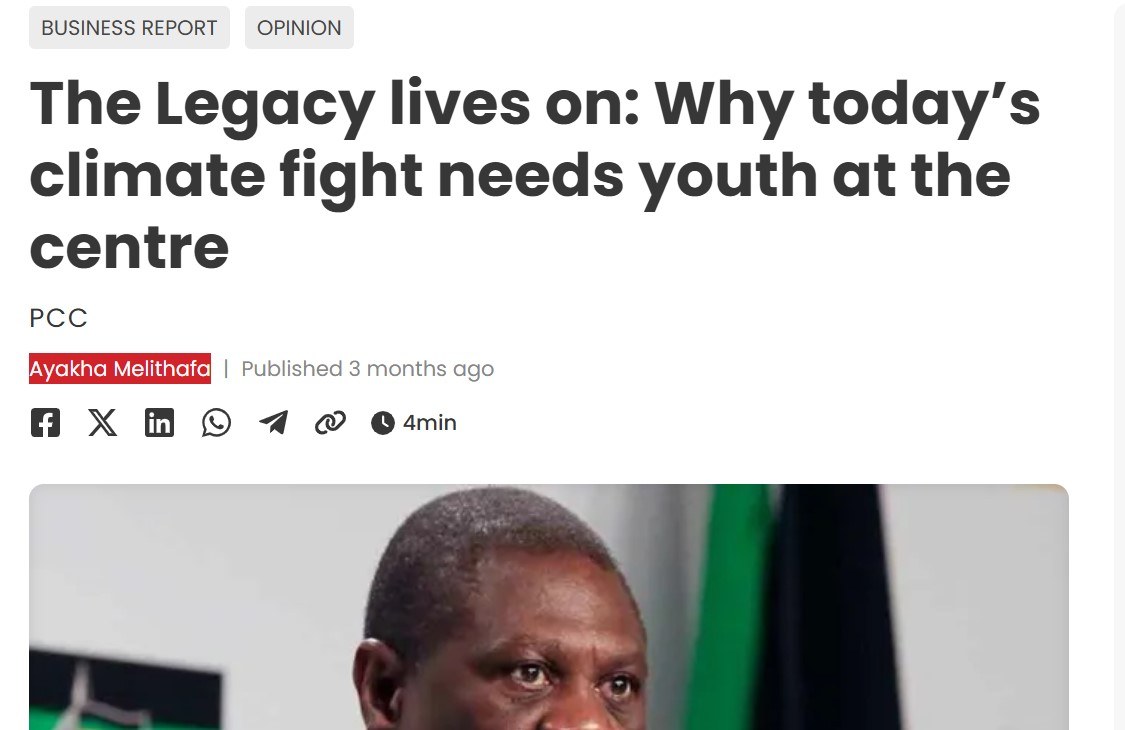Click the dark poster at photo's left edge
Image resolution: width=1125 pixels, height=730 pixels.
tap(125, 691)
